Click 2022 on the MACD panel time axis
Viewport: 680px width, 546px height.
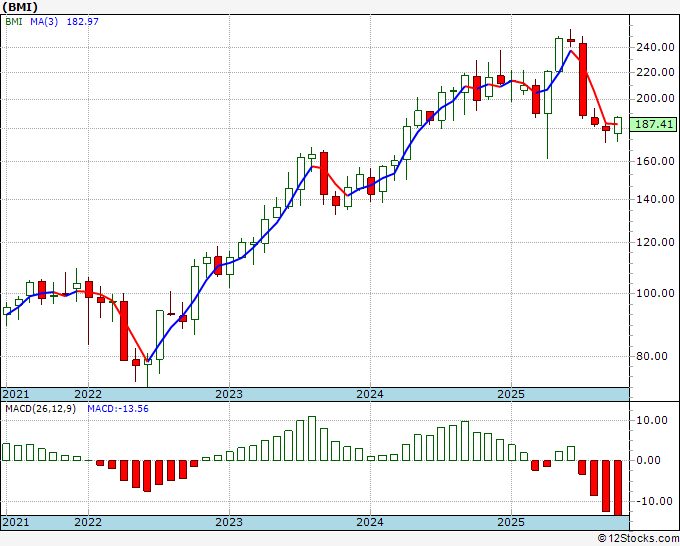point(88,522)
